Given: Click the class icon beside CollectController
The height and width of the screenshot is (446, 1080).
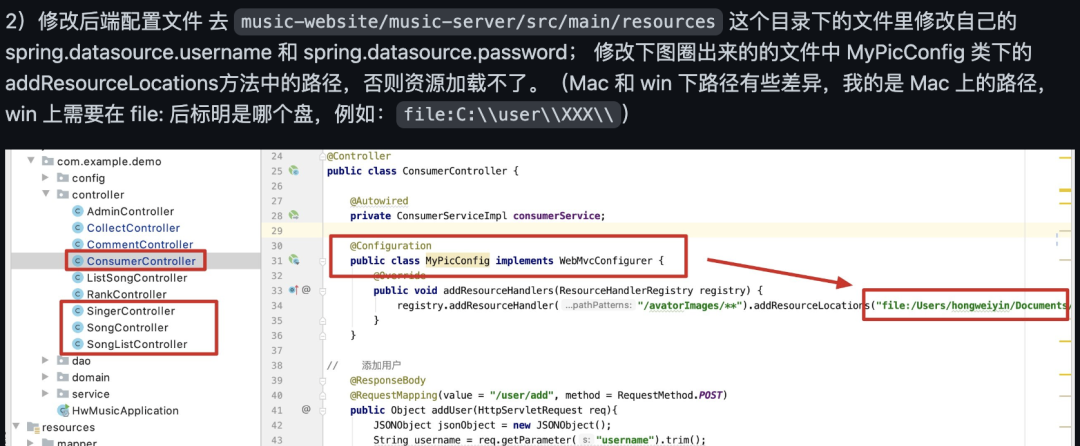Looking at the screenshot, I should point(78,228).
